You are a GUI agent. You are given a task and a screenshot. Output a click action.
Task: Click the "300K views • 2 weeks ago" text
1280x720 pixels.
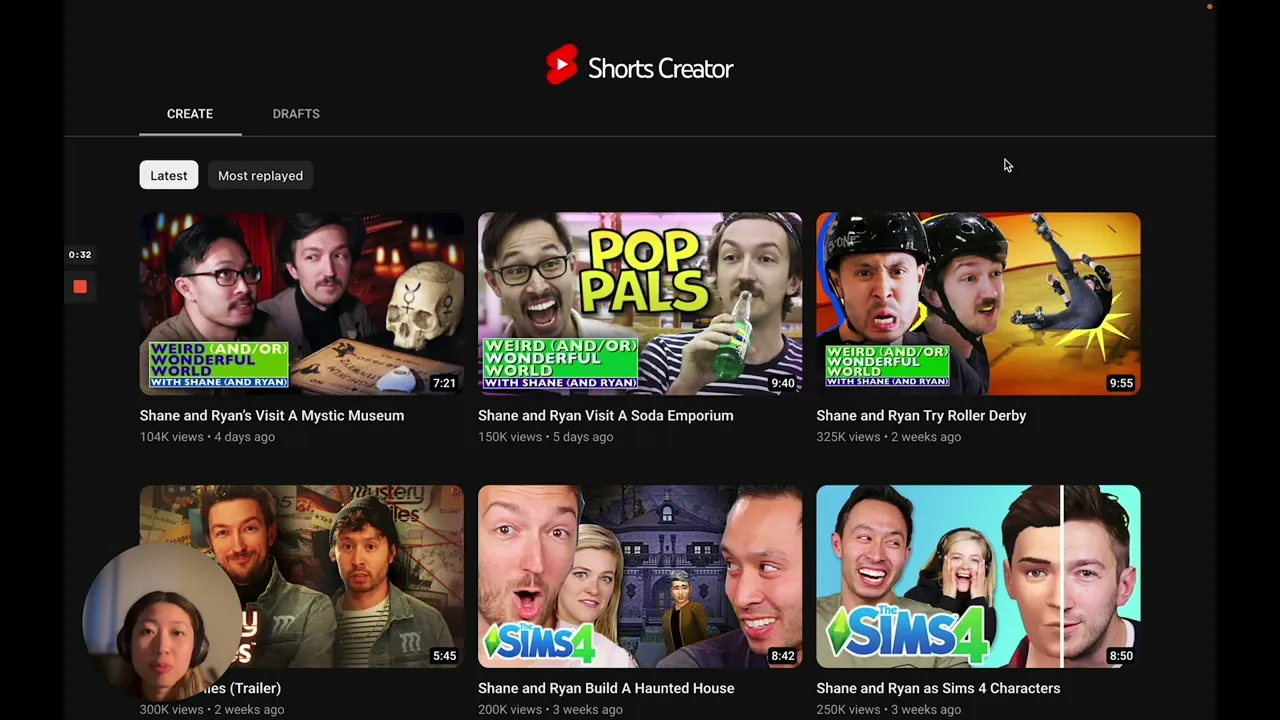point(212,710)
